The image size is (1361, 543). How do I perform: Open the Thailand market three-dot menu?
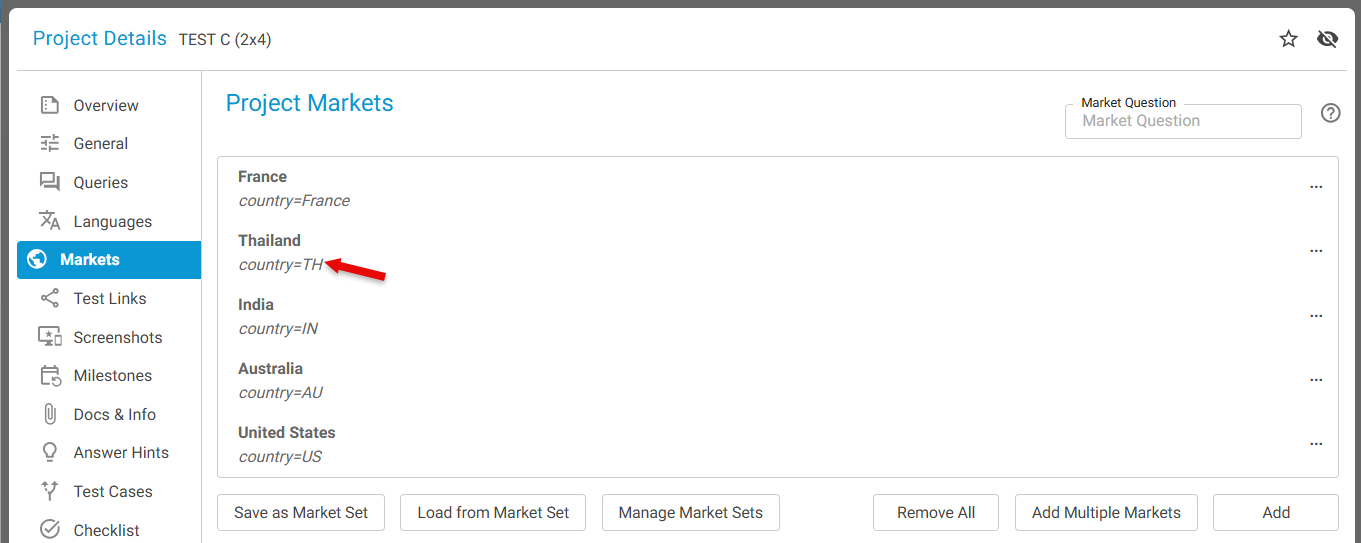[x=1316, y=251]
